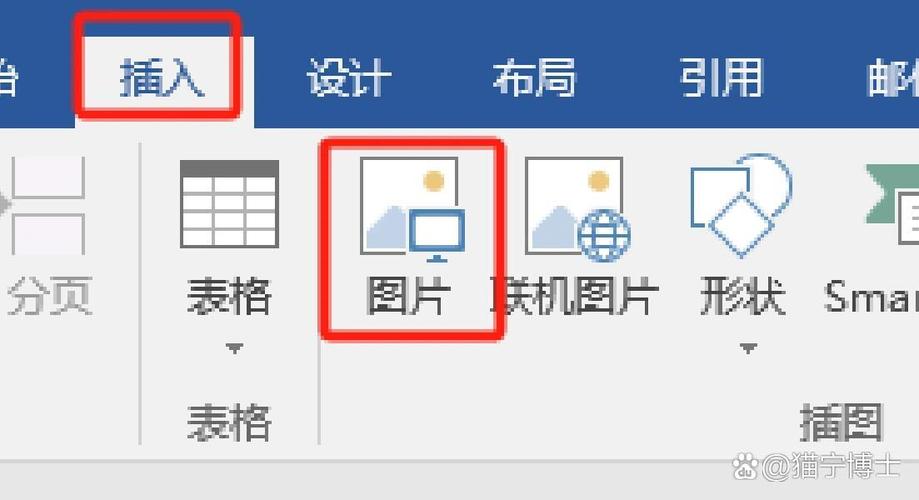Click the 分页 page break icon
The width and height of the screenshot is (919, 500).
click(47, 205)
